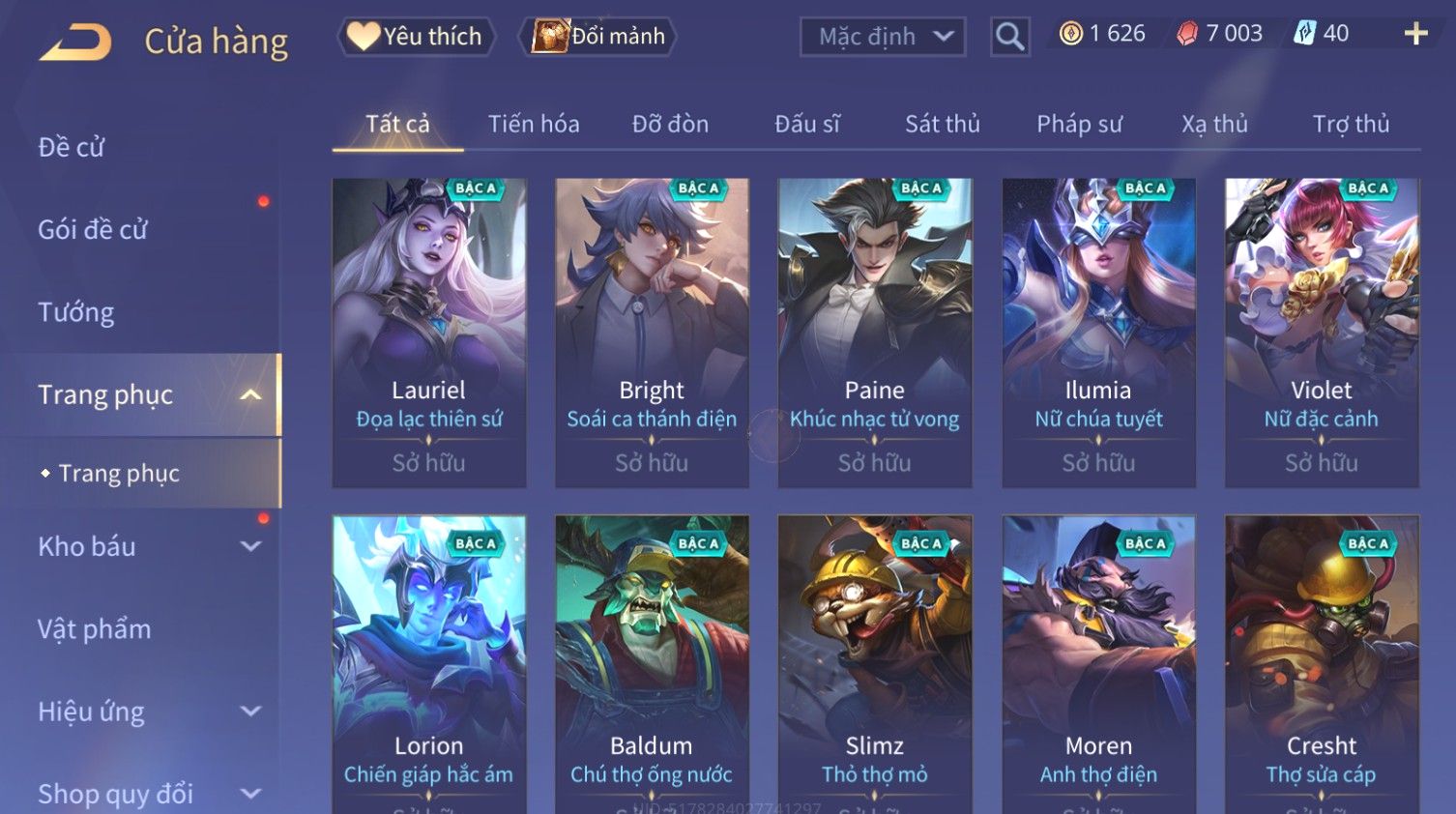The width and height of the screenshot is (1456, 814).
Task: Open Violet Nữ đặc cảnh skin card
Action: [x=1322, y=333]
